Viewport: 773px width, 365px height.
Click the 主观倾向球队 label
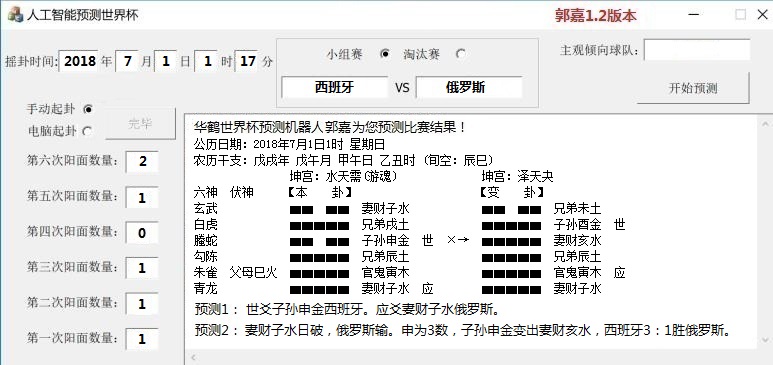pos(599,50)
